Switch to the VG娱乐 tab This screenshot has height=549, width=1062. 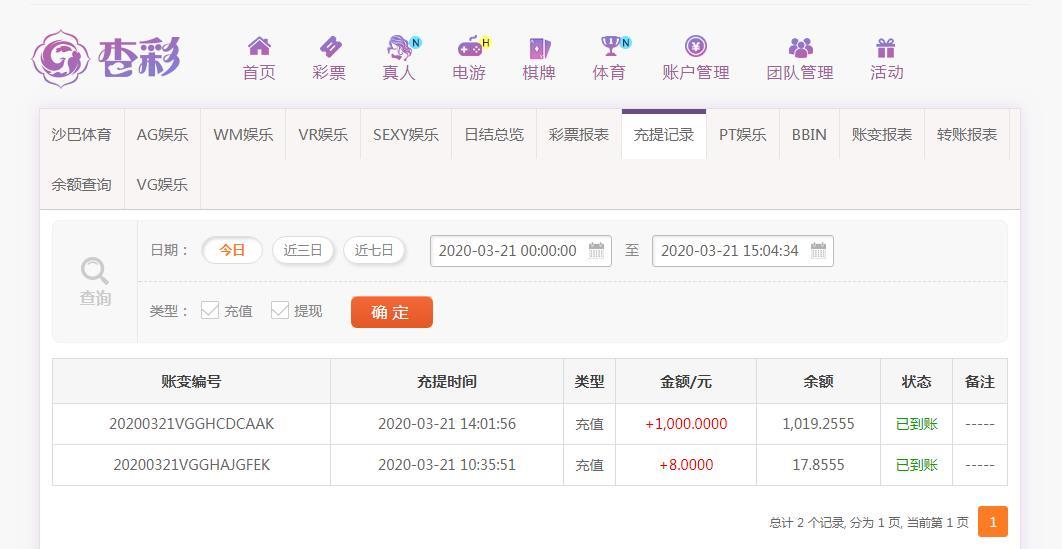[x=163, y=184]
